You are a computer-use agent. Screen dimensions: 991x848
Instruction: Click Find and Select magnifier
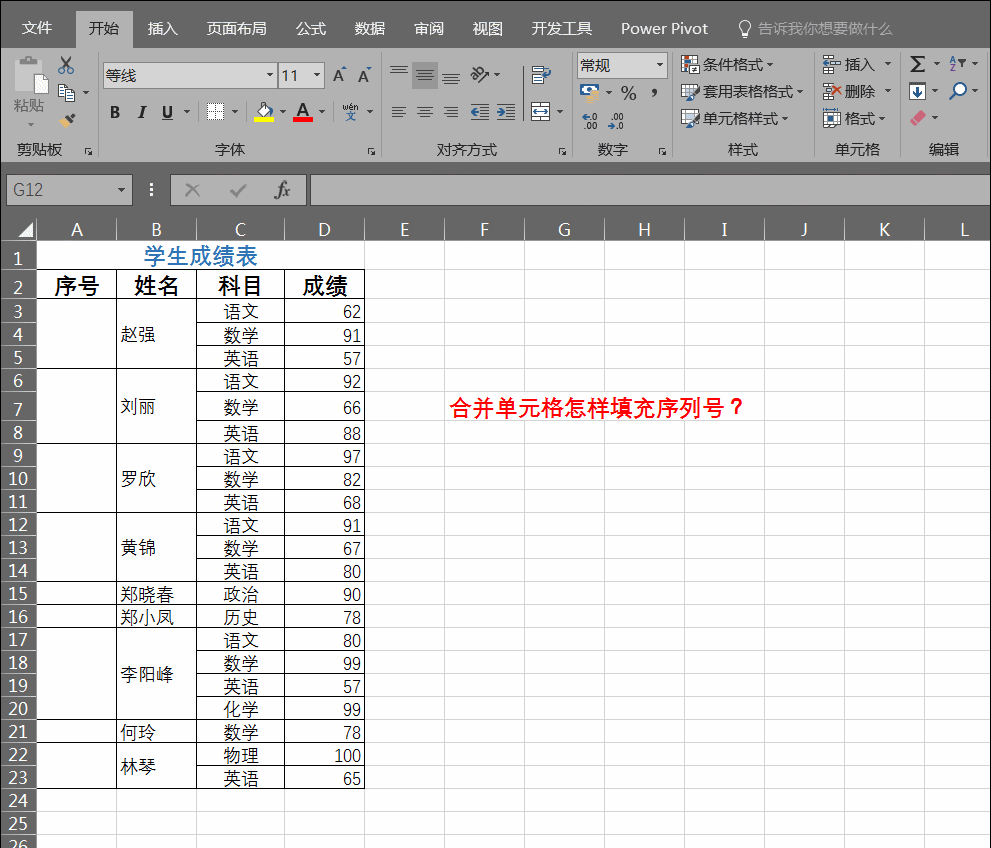[x=958, y=91]
